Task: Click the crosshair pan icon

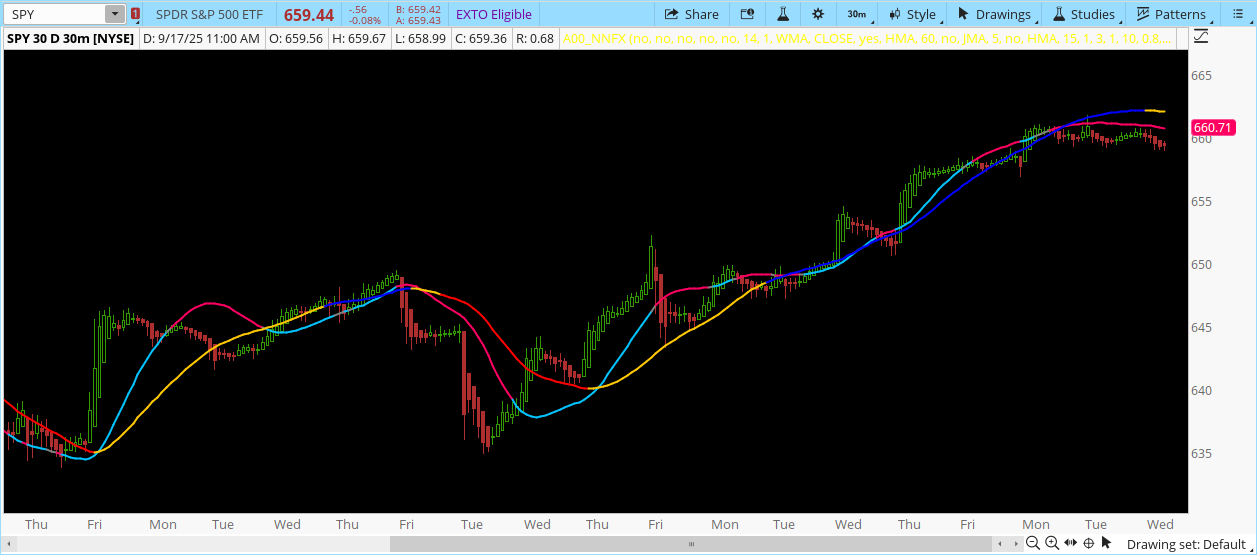Action: [1089, 543]
